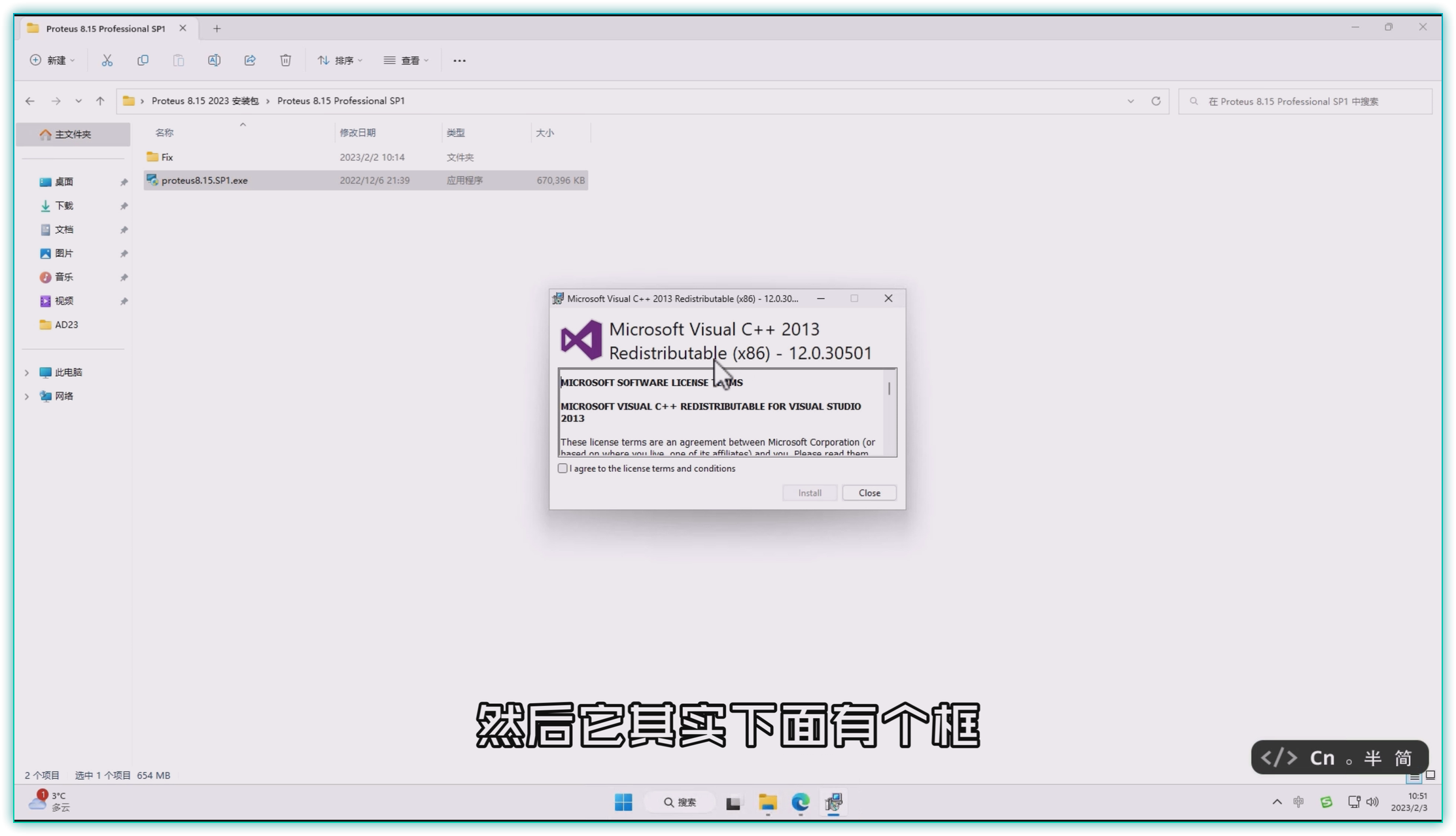Check 'I agree to the license terms' box
The width and height of the screenshot is (1456, 836).
563,468
